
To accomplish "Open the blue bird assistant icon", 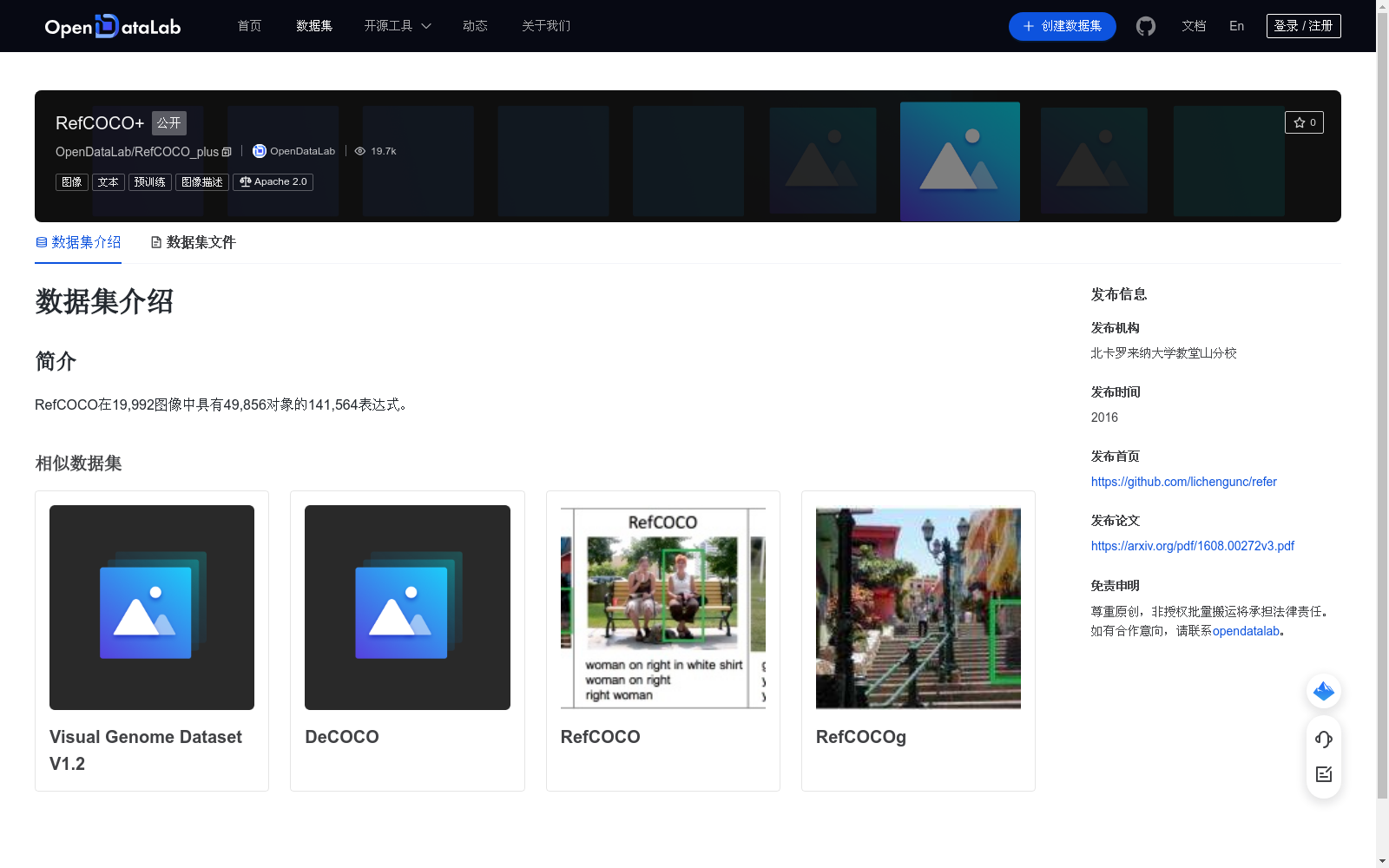I will point(1324,691).
